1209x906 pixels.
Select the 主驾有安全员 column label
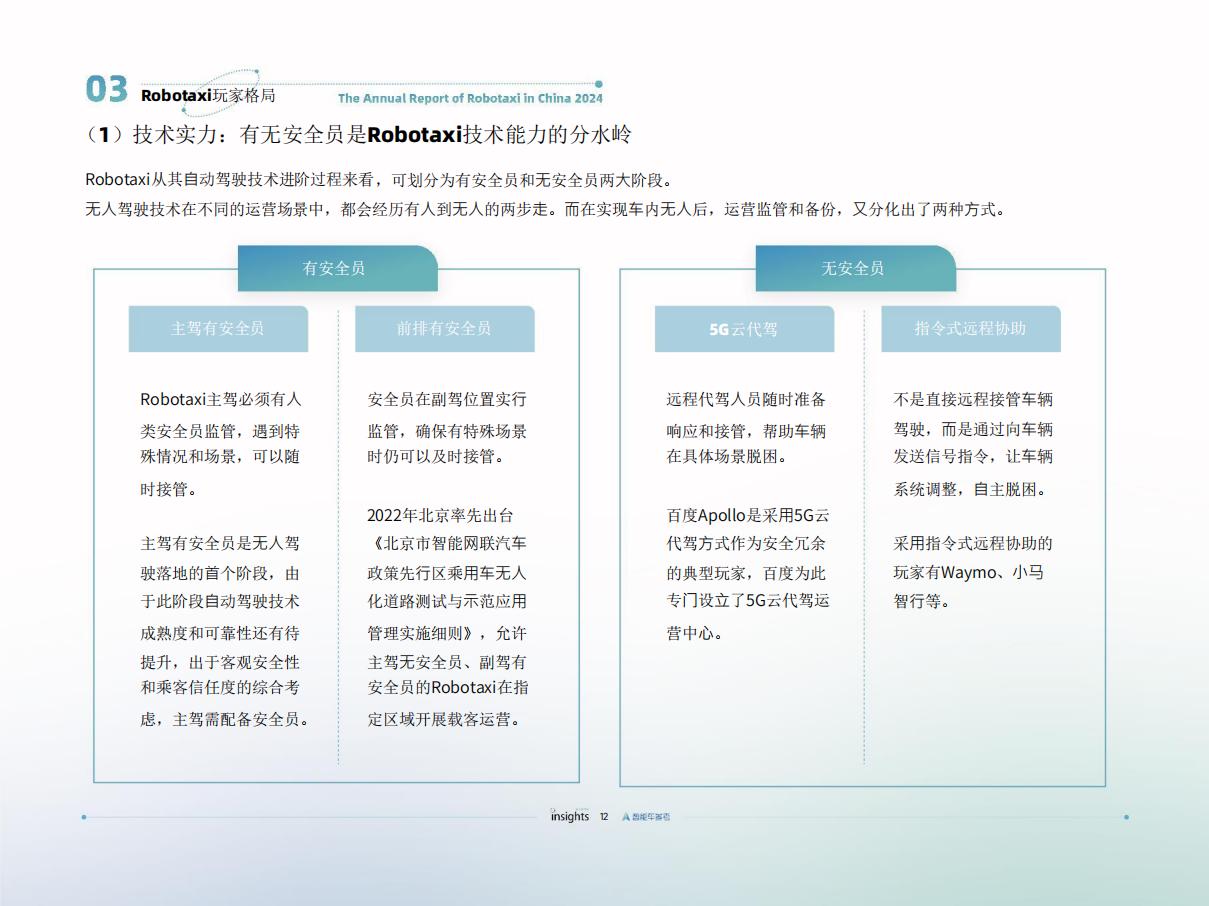[x=218, y=328]
